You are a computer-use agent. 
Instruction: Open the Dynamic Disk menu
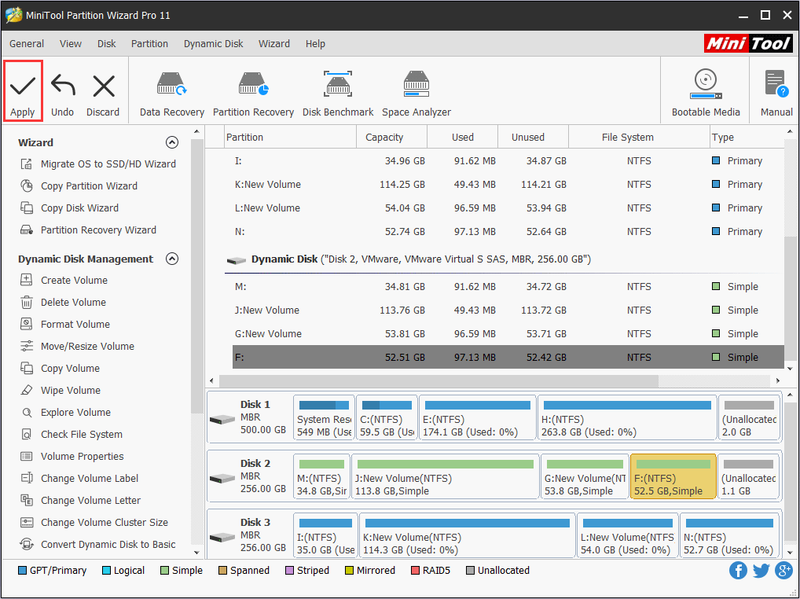coord(213,44)
